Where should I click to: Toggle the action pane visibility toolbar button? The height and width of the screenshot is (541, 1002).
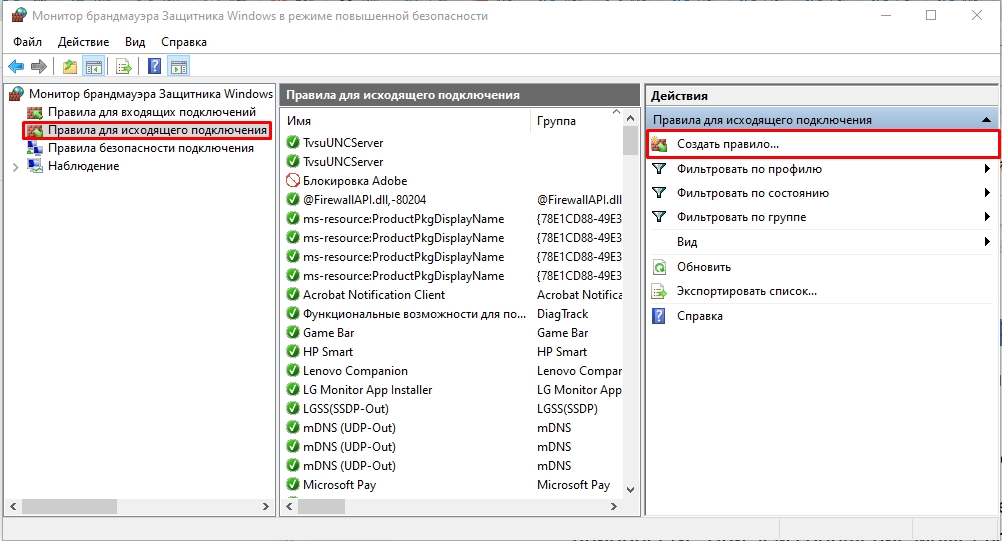[179, 67]
